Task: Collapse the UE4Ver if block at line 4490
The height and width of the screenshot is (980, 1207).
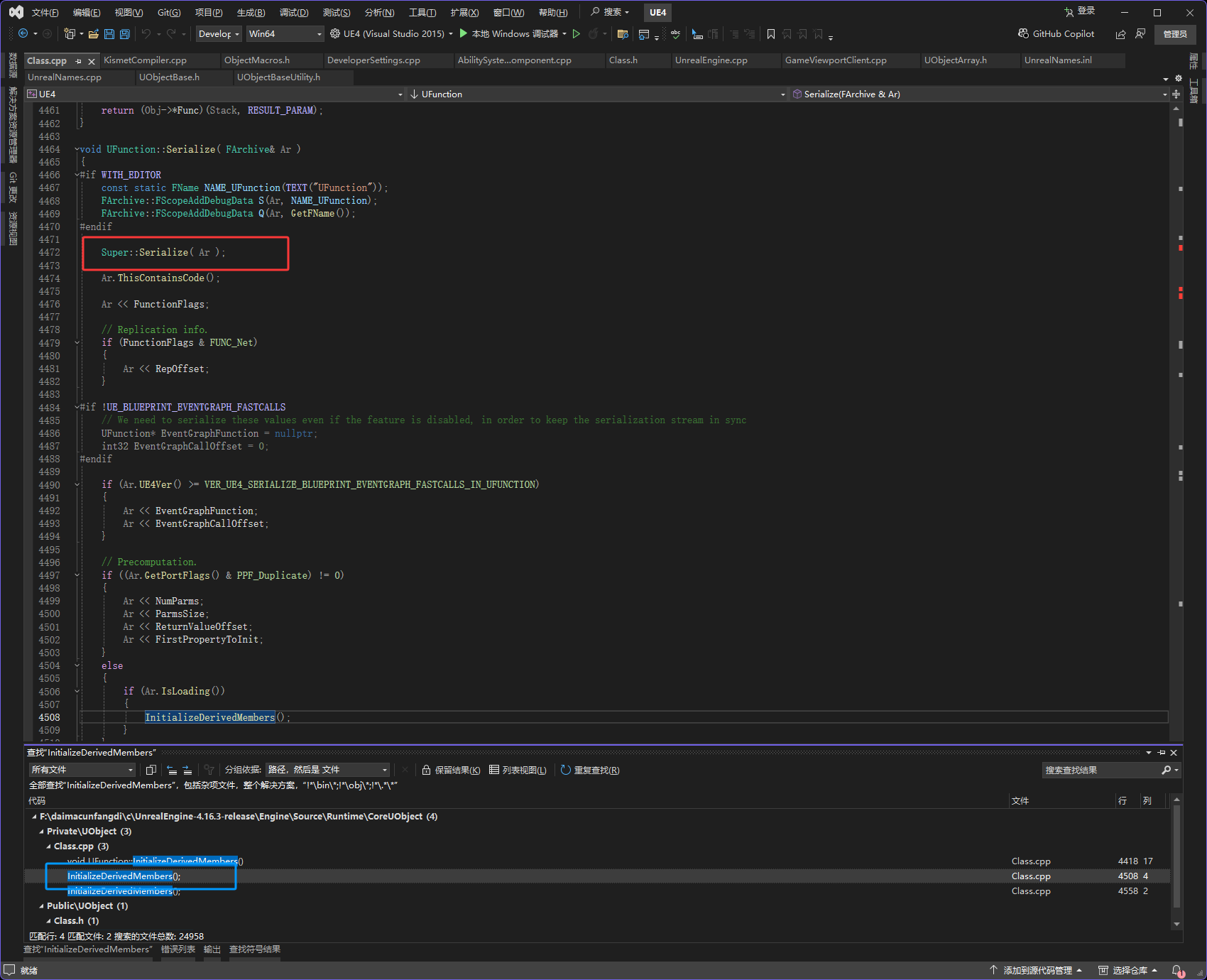Action: point(77,484)
